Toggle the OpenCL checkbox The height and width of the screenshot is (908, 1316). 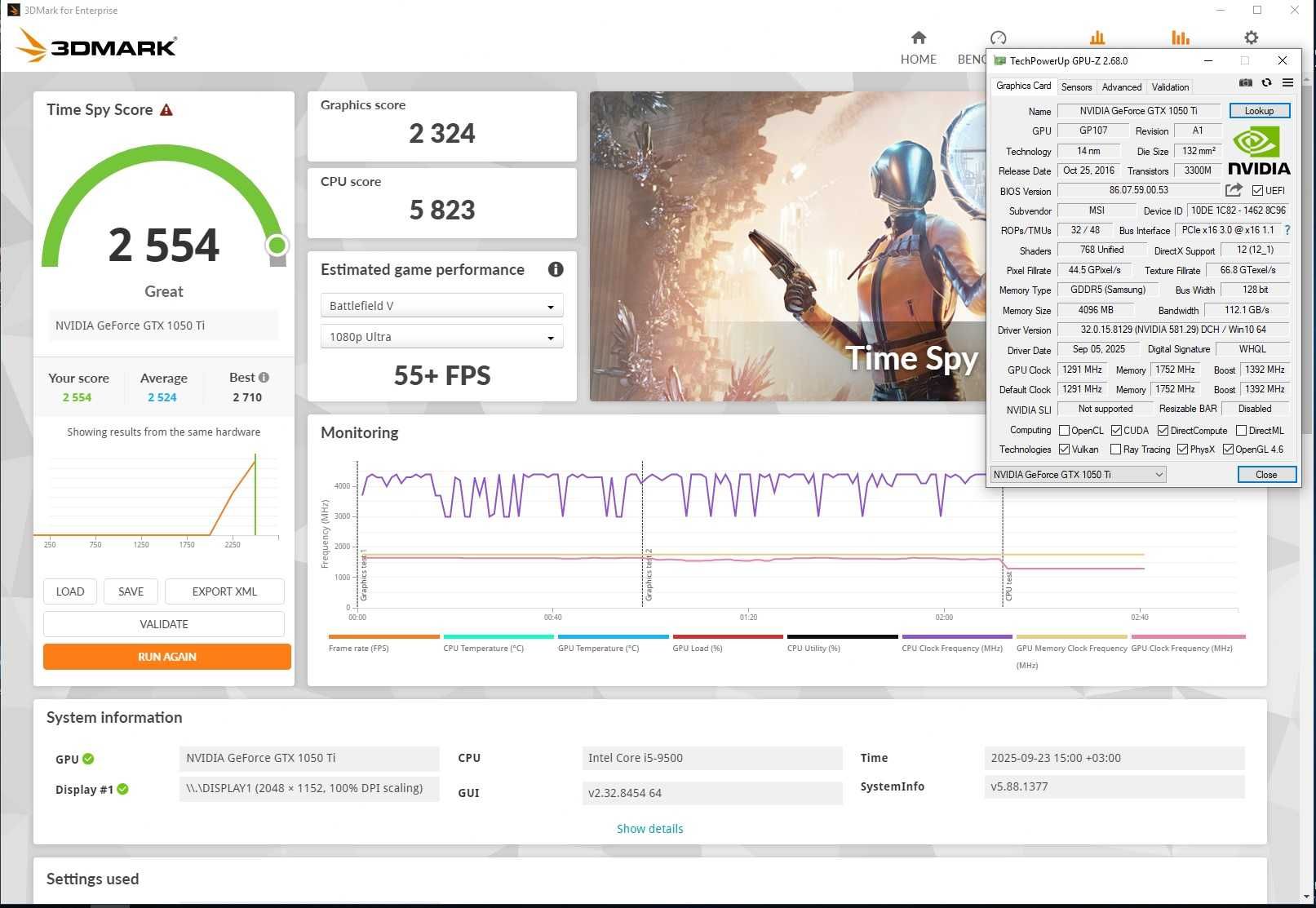[1064, 431]
